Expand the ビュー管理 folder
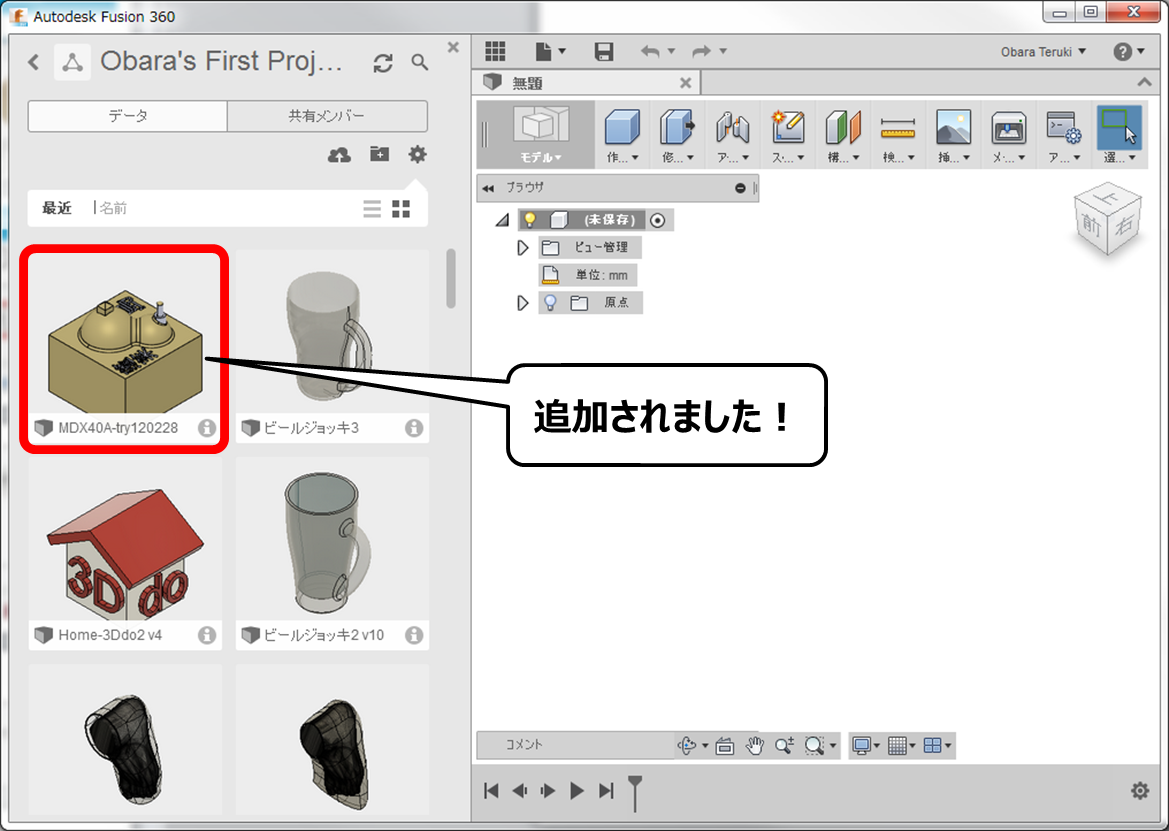 tap(523, 247)
